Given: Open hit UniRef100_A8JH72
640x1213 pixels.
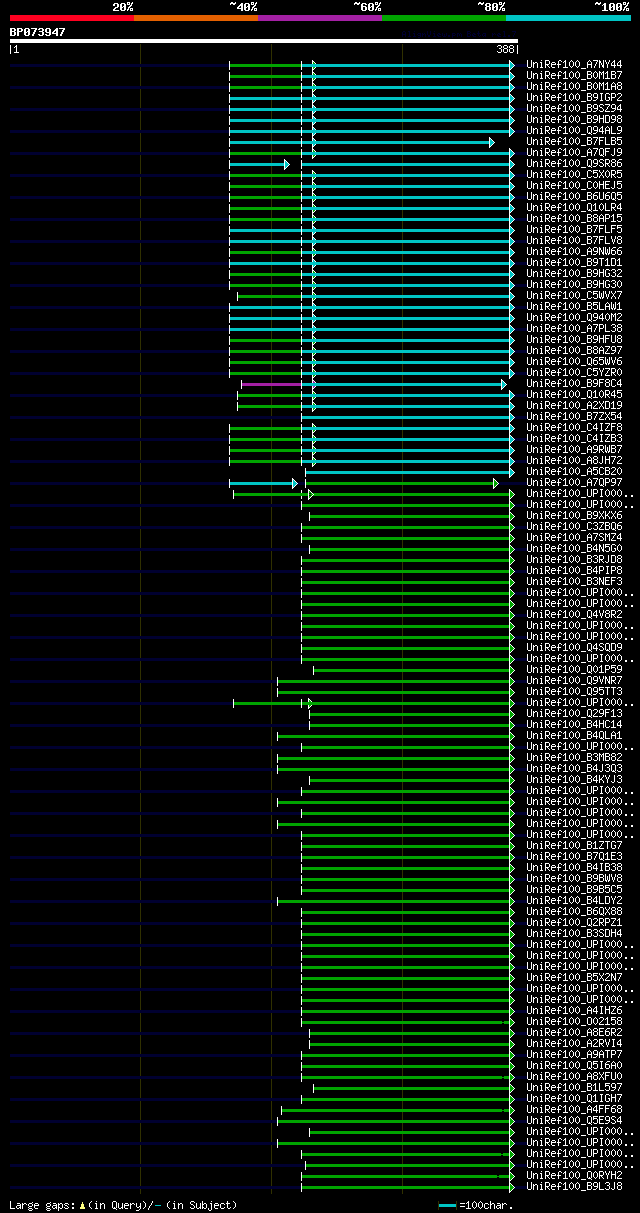Looking at the screenshot, I should click(574, 460).
